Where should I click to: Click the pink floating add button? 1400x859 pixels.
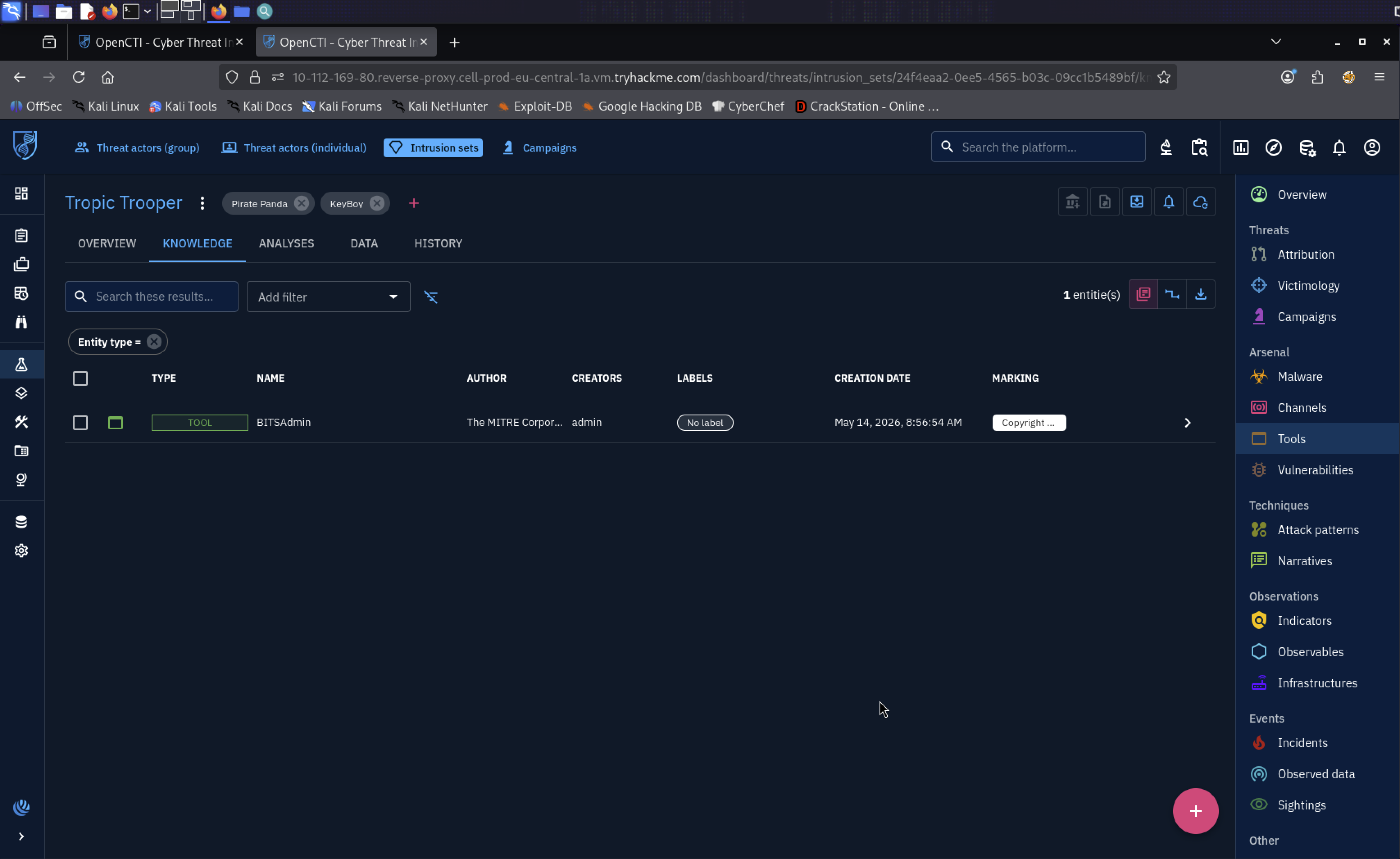pyautogui.click(x=1196, y=811)
